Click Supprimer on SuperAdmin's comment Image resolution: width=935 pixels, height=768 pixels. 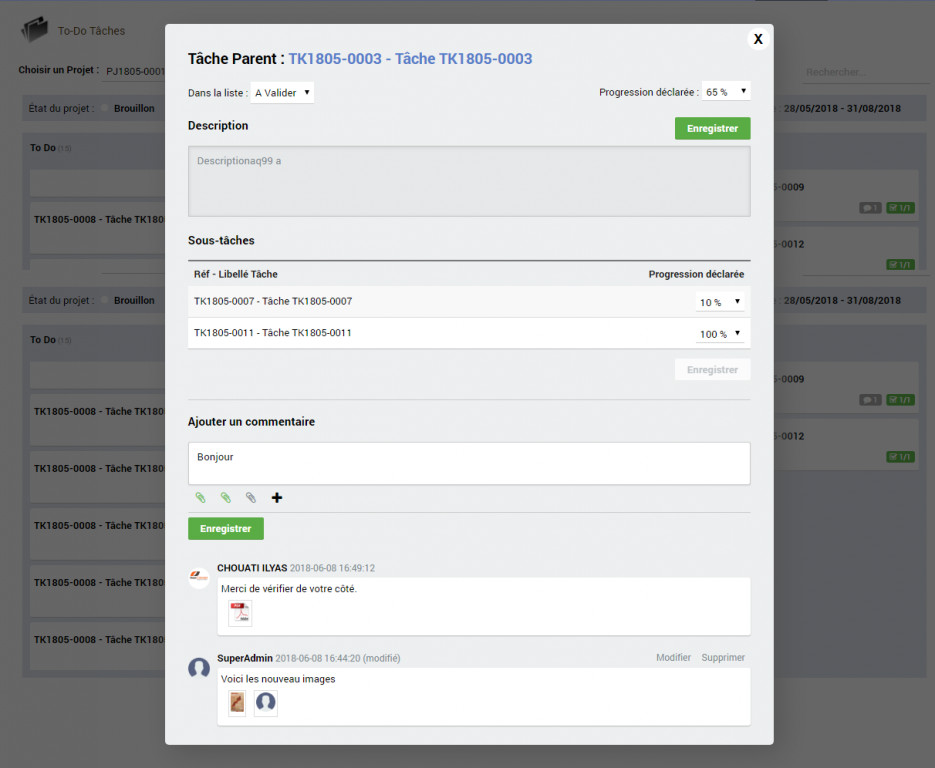723,658
